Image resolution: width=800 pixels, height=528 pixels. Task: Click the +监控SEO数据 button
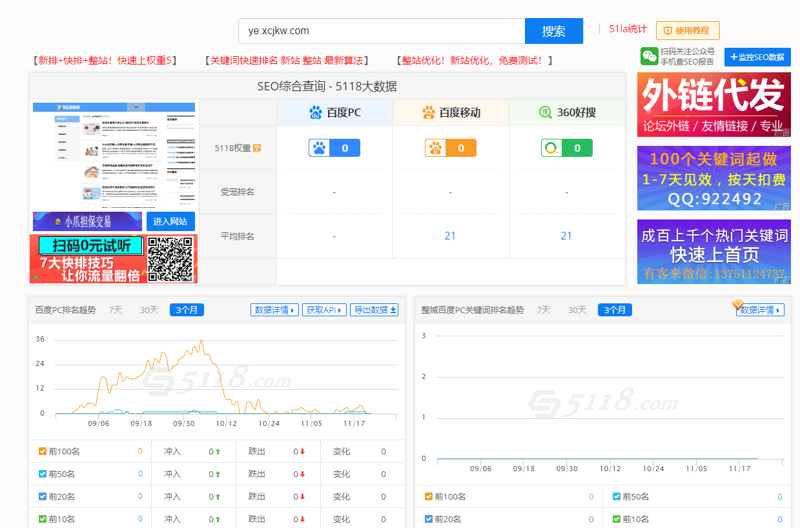757,57
